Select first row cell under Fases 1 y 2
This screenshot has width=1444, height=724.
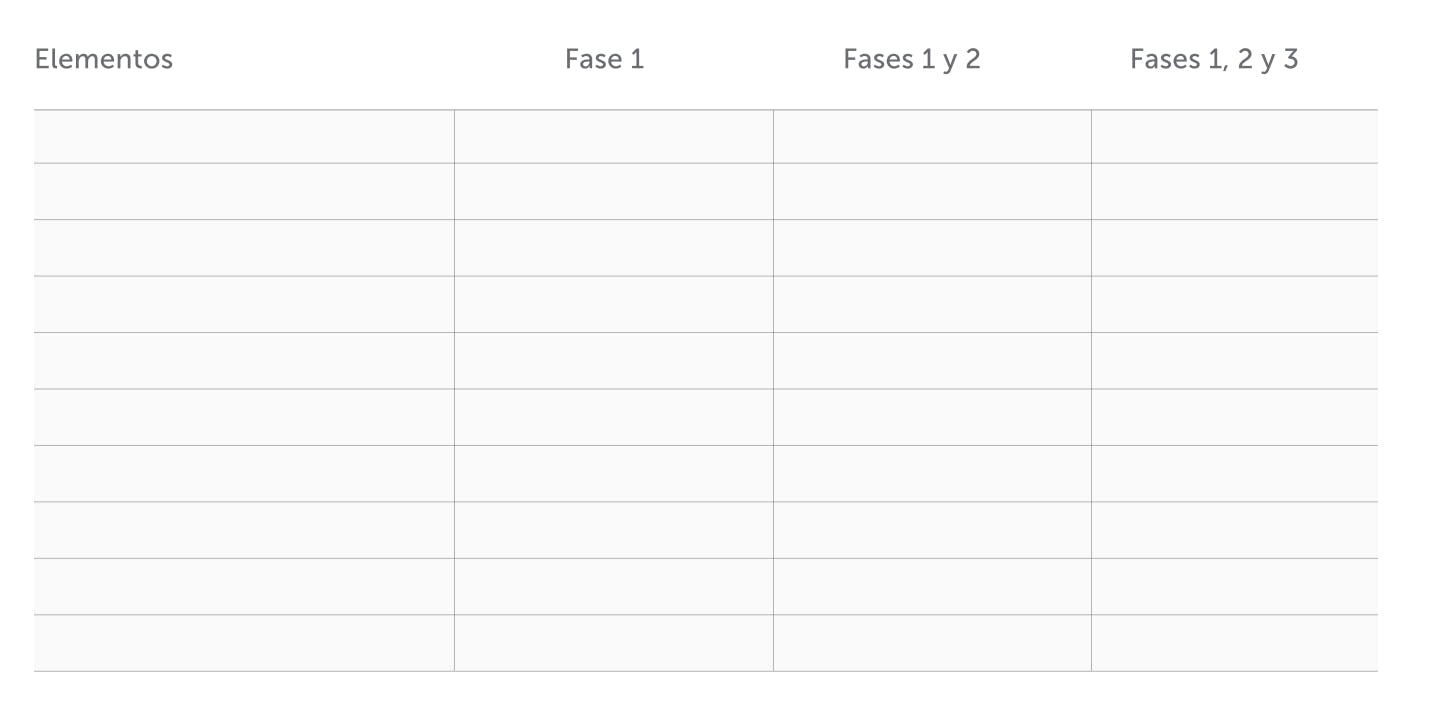tap(932, 137)
